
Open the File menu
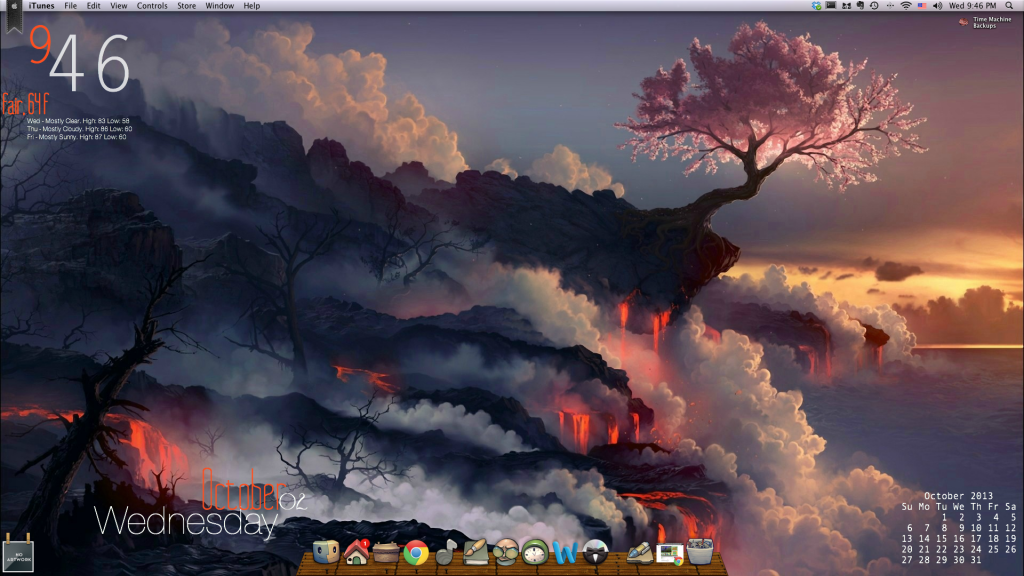click(71, 6)
